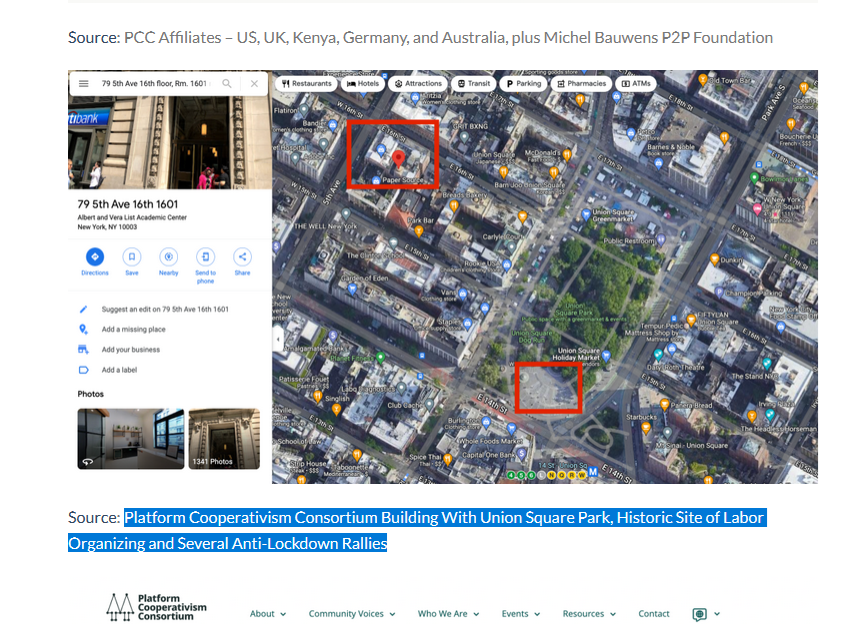Click the building entrance street photo

[x=170, y=143]
